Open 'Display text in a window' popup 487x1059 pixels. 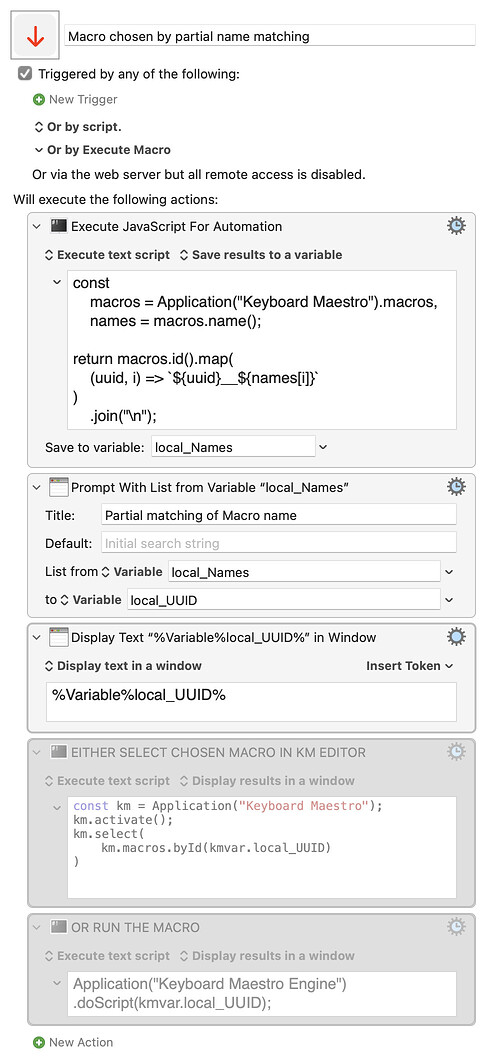123,665
